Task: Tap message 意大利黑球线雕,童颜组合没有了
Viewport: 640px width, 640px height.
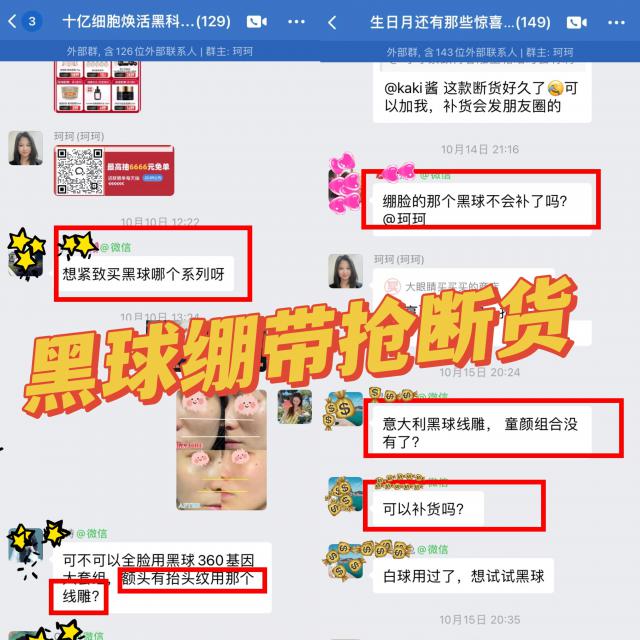Action: [x=482, y=432]
